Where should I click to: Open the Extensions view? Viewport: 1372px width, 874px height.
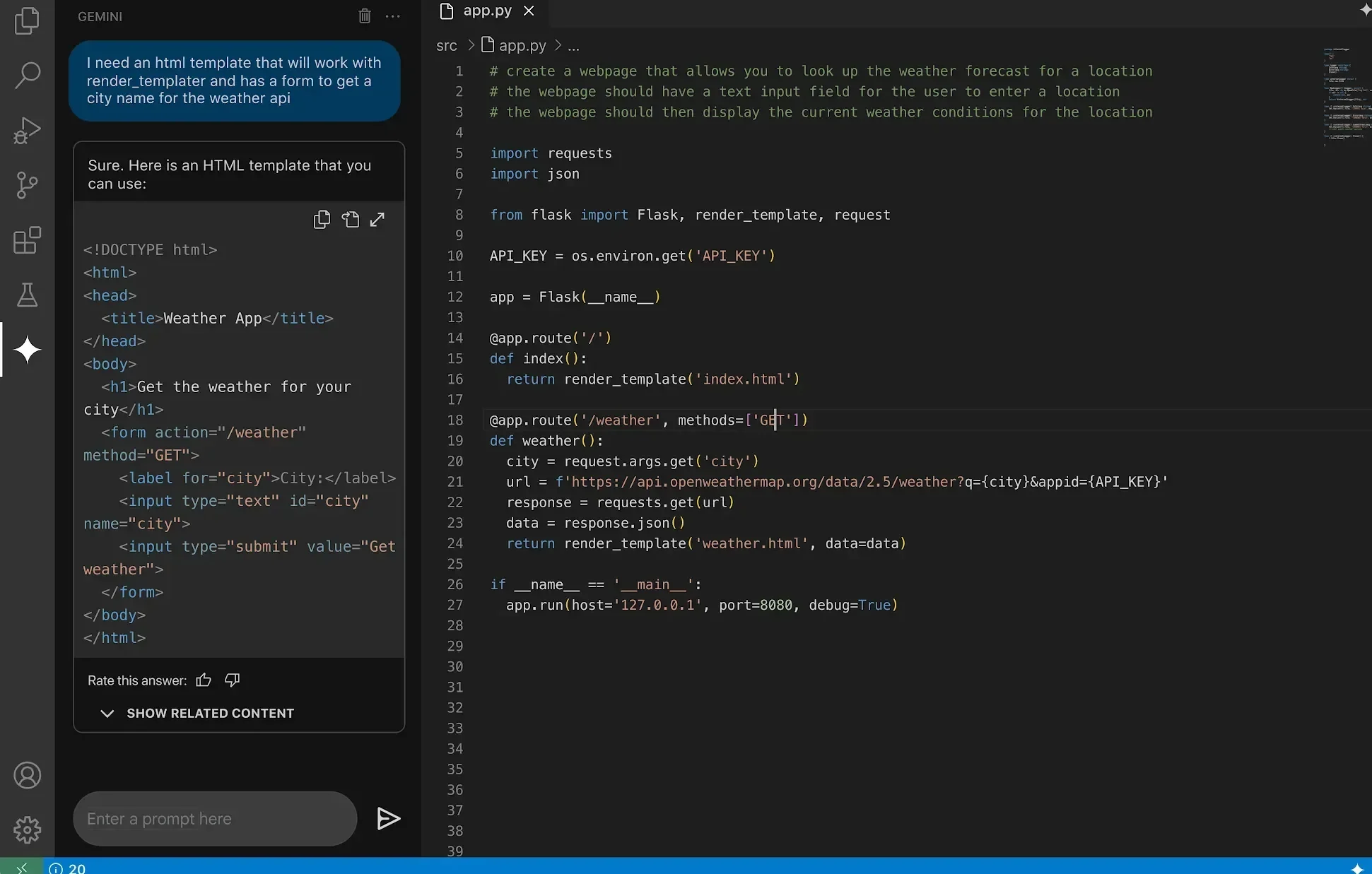click(27, 240)
